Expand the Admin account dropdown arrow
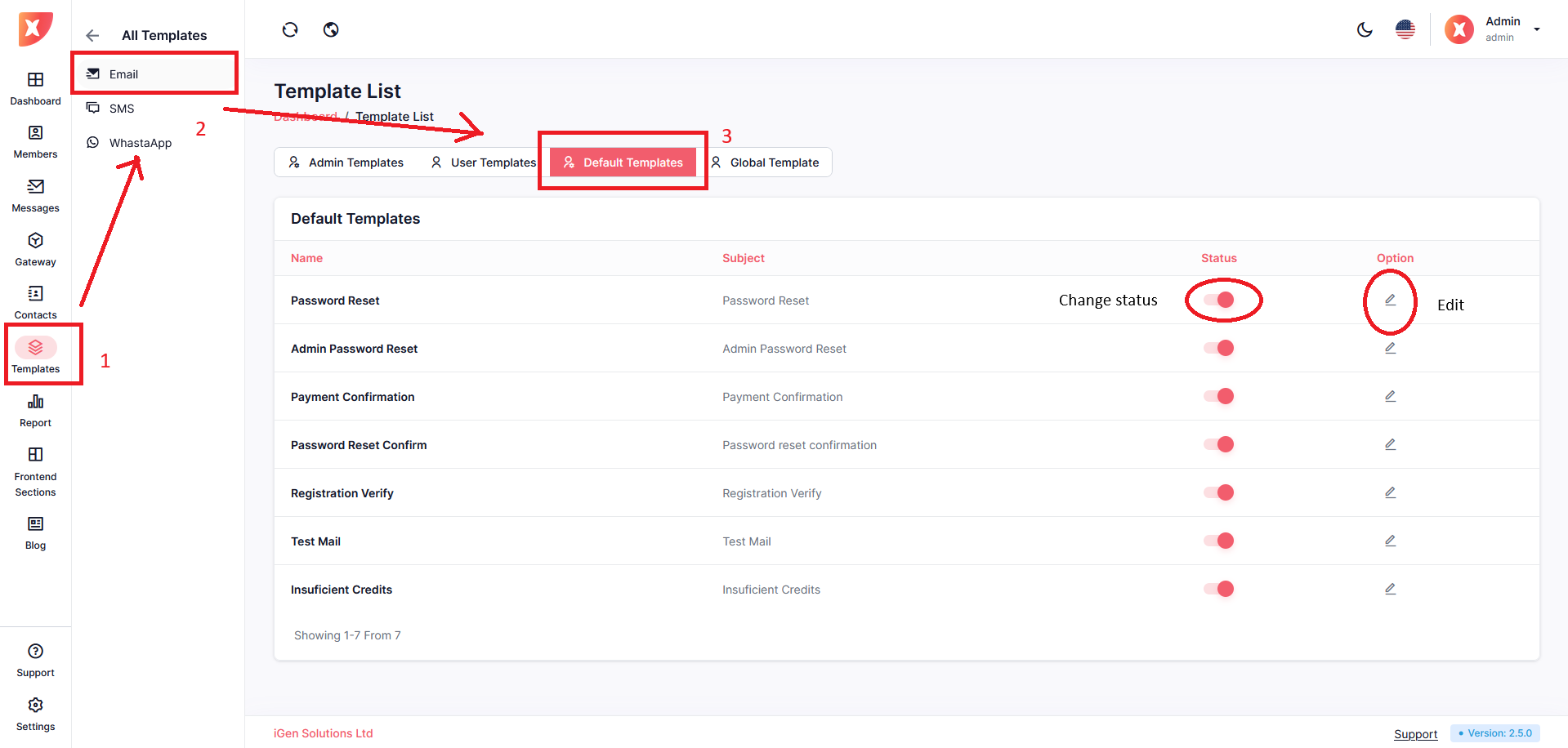The width and height of the screenshot is (1568, 748). [x=1537, y=29]
